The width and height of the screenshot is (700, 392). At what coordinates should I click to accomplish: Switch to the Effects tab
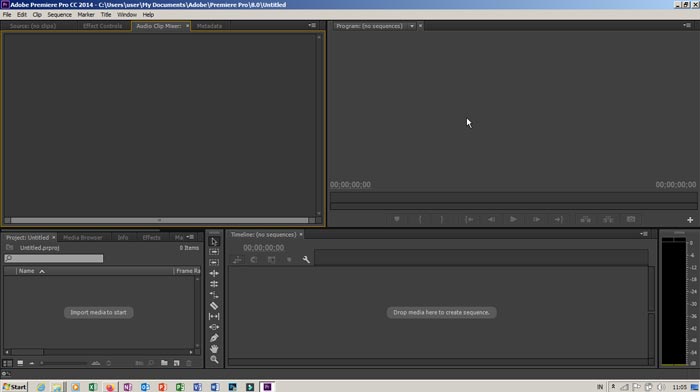(x=151, y=238)
